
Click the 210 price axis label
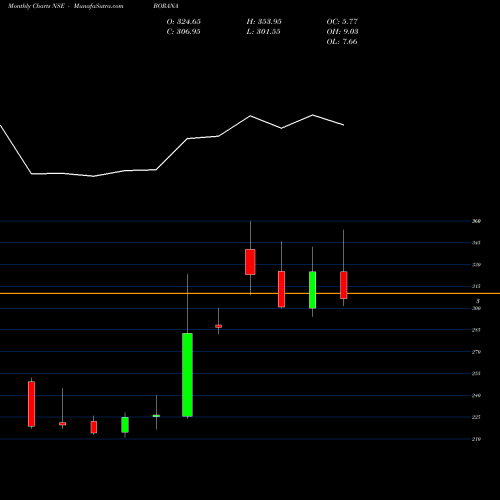pos(476,439)
